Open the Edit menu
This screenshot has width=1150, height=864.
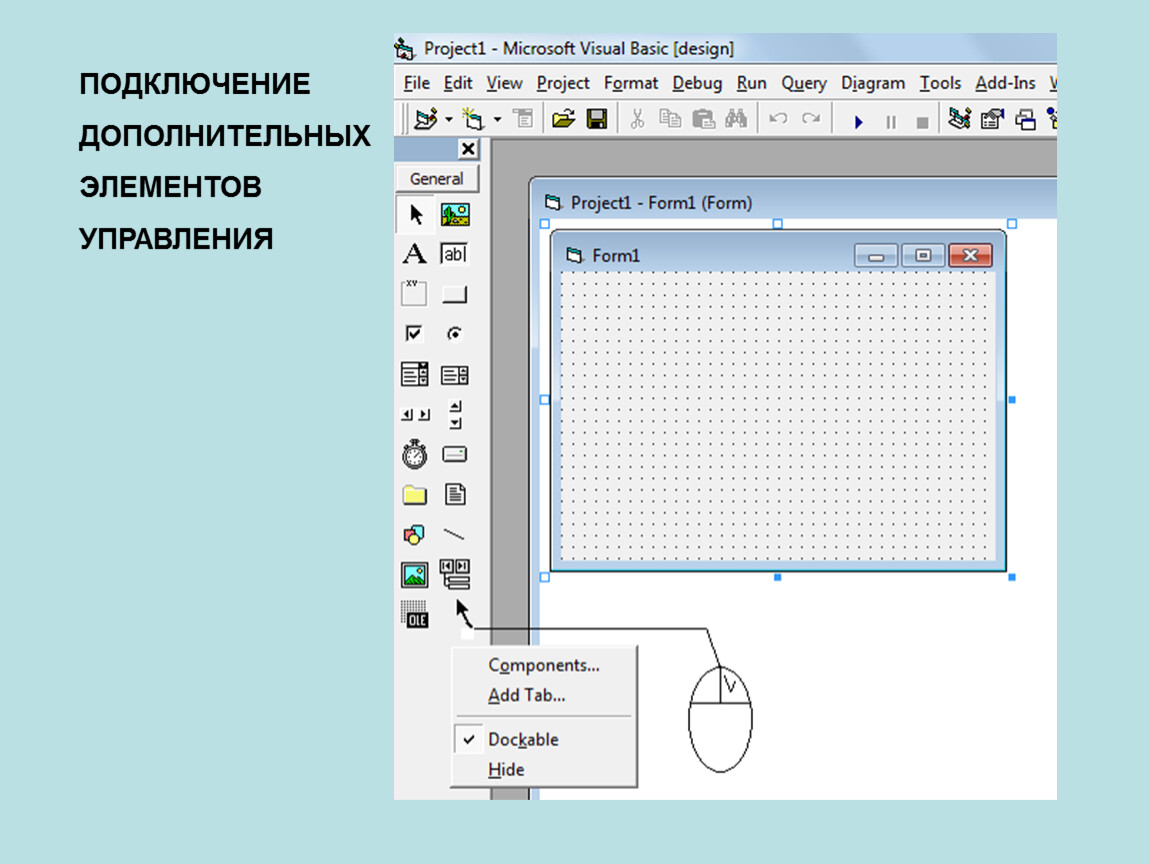pos(458,84)
